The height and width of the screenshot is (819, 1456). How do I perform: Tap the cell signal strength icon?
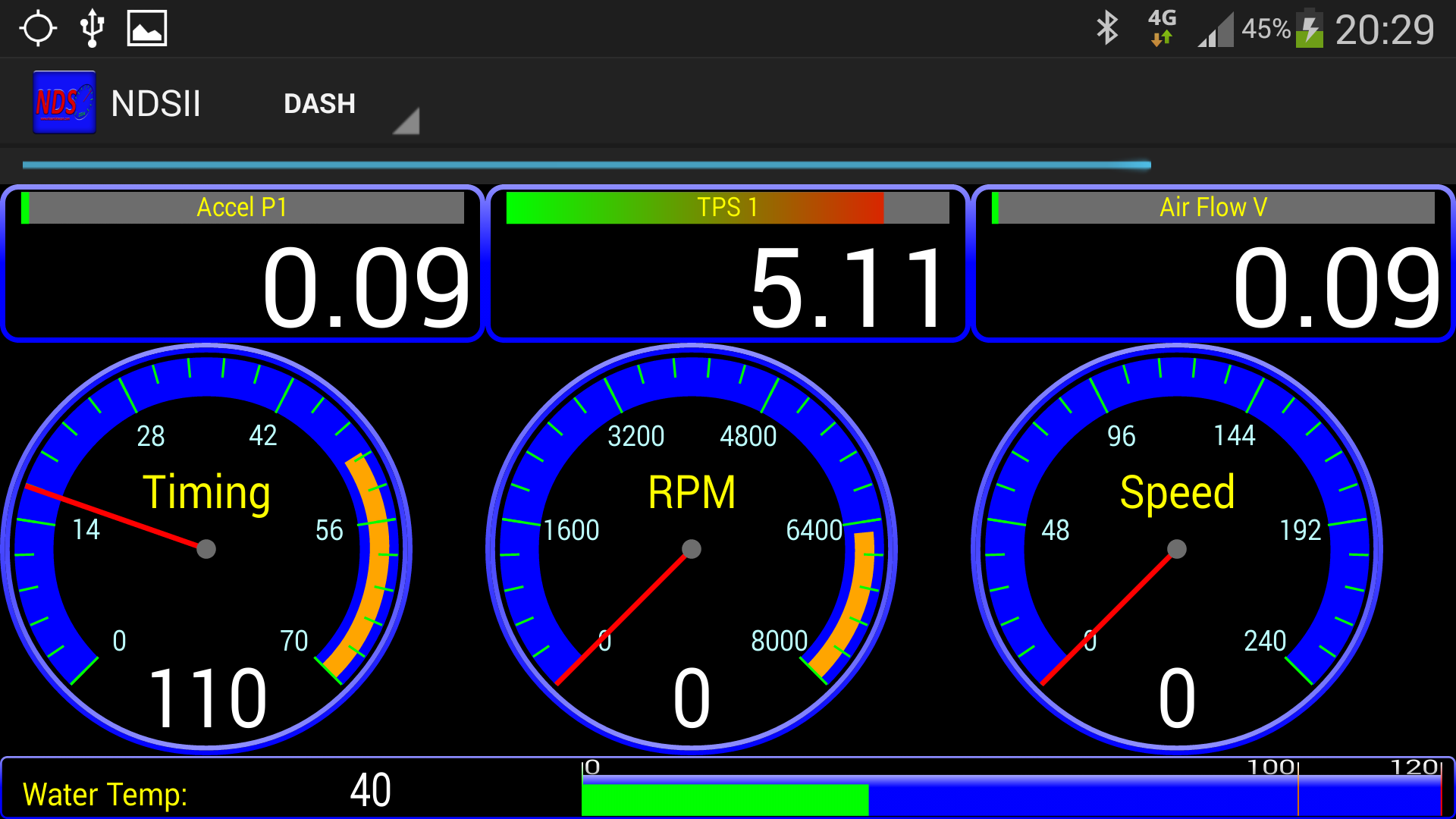[x=1216, y=32]
